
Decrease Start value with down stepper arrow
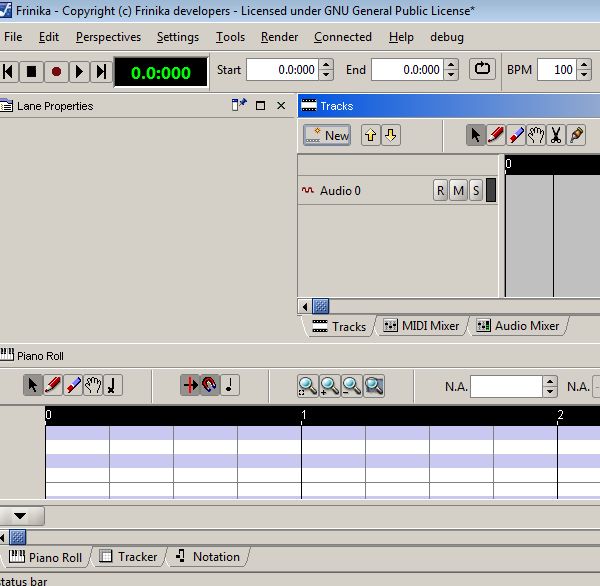click(326, 75)
